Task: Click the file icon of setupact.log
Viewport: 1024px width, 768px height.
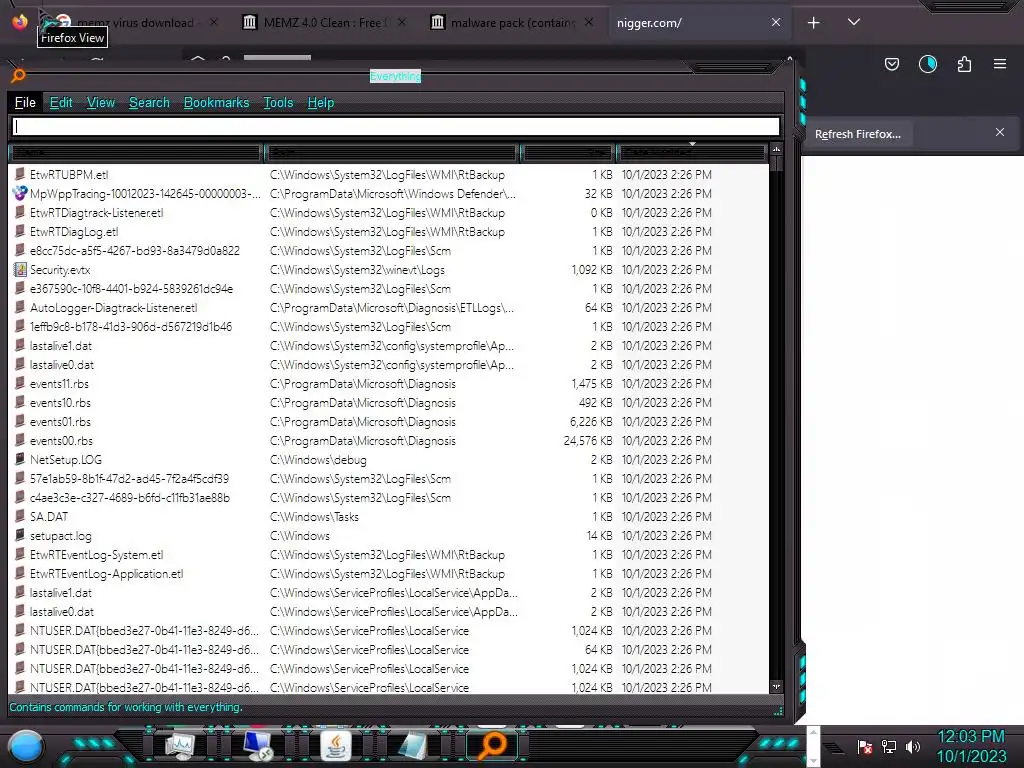Action: (20, 536)
